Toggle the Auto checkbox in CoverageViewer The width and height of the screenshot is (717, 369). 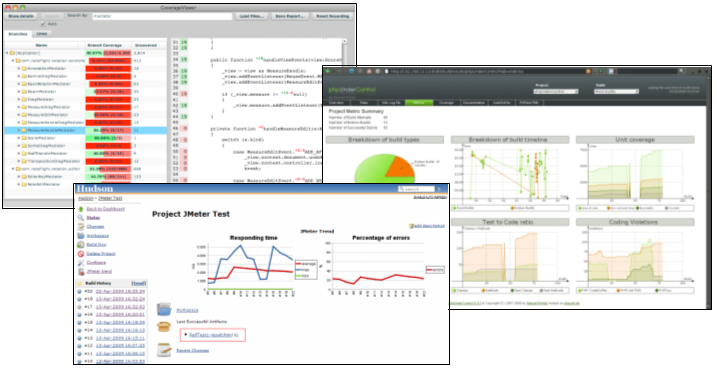pyautogui.click(x=43, y=24)
